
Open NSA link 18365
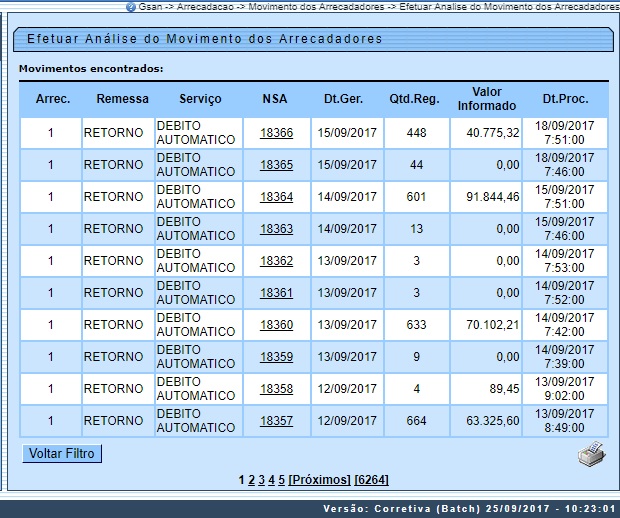tap(276, 165)
